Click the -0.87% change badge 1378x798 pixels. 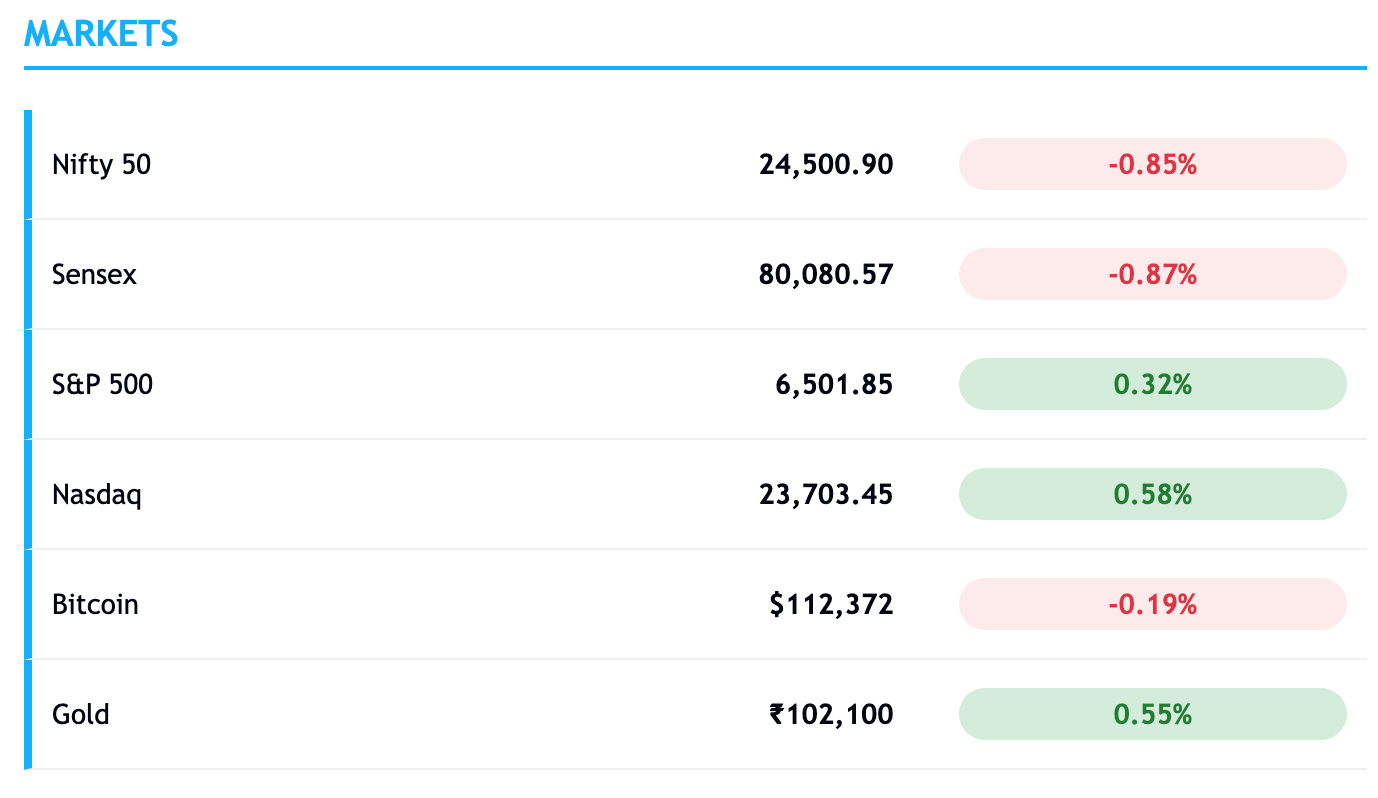pyautogui.click(x=1153, y=274)
